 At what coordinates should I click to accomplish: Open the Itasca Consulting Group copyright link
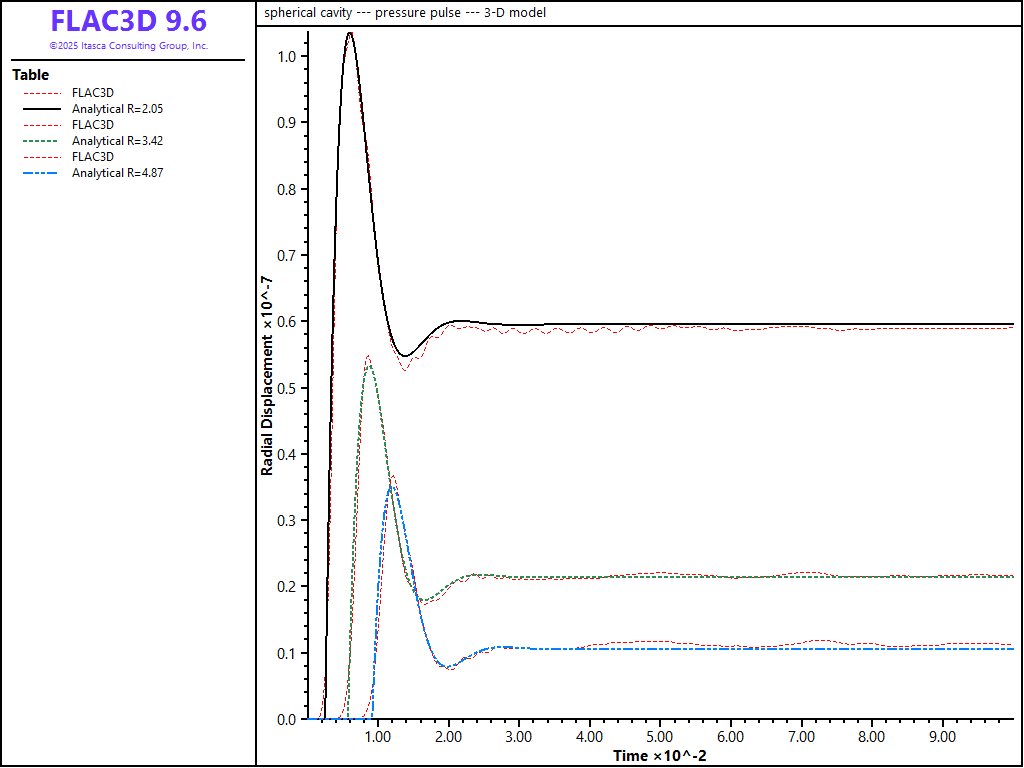click(128, 46)
